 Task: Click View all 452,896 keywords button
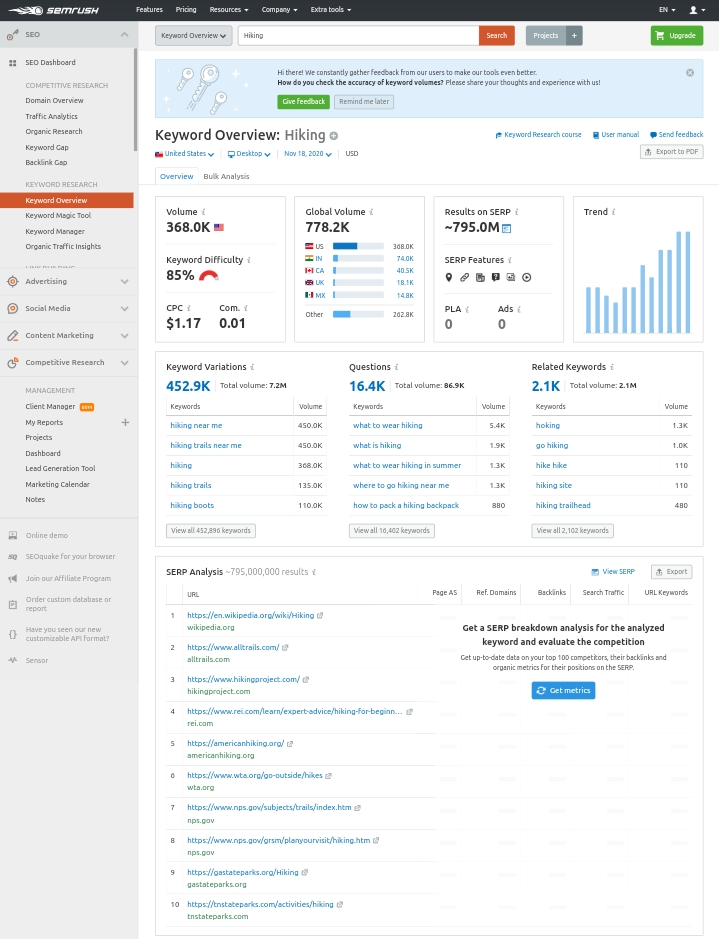pyautogui.click(x=211, y=531)
